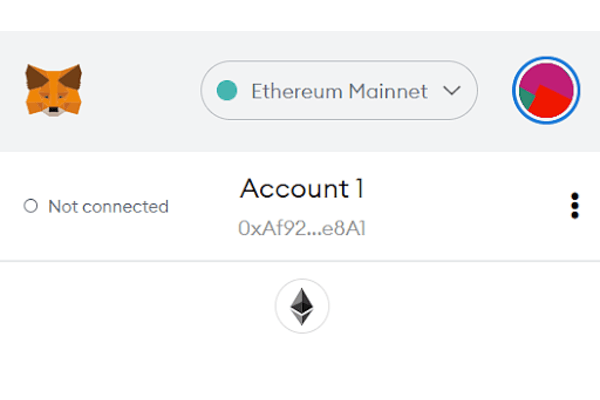
Task: Click the fox's orange ear in the logo
Action: pyautogui.click(x=35, y=73)
